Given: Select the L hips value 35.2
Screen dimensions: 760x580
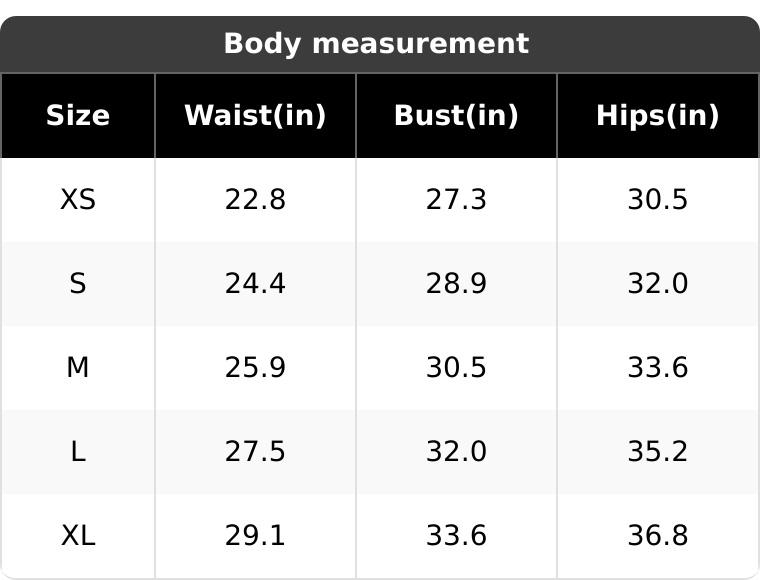Looking at the screenshot, I should (658, 452).
